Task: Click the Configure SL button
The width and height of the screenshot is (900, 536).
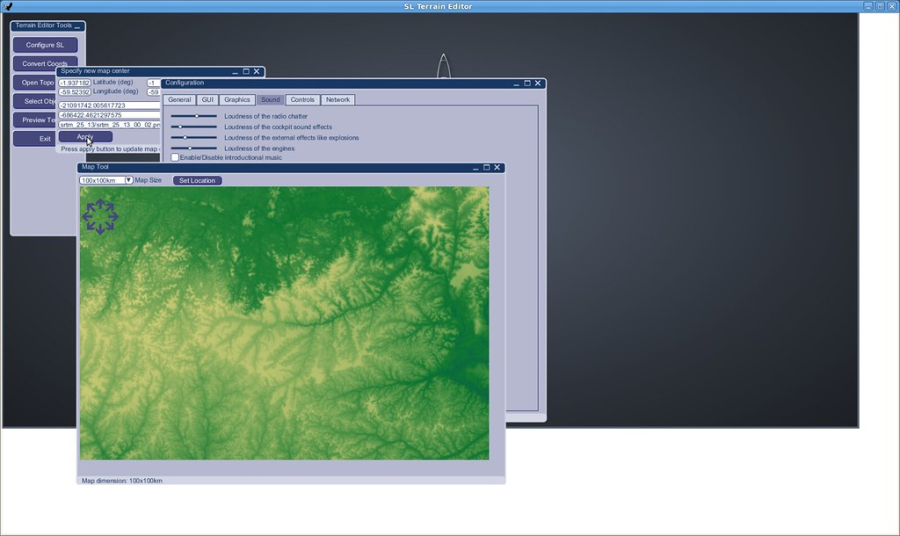Action: [45, 45]
